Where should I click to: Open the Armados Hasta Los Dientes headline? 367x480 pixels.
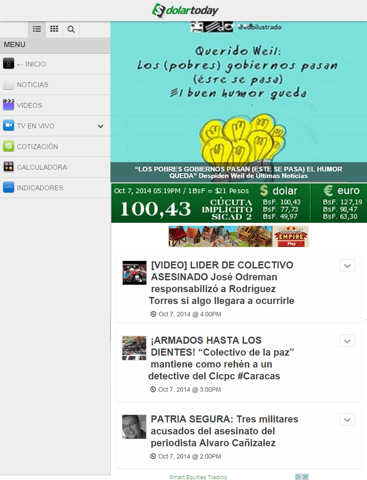coord(222,358)
